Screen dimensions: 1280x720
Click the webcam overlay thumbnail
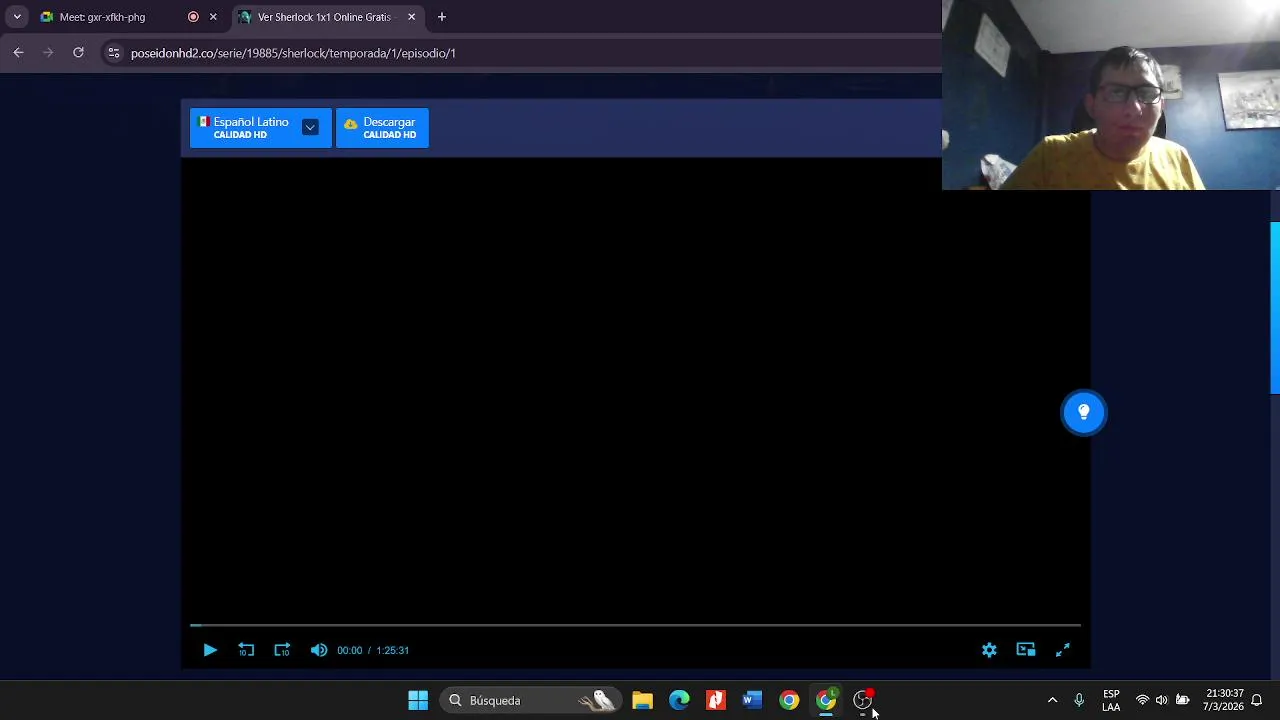coord(1111,95)
